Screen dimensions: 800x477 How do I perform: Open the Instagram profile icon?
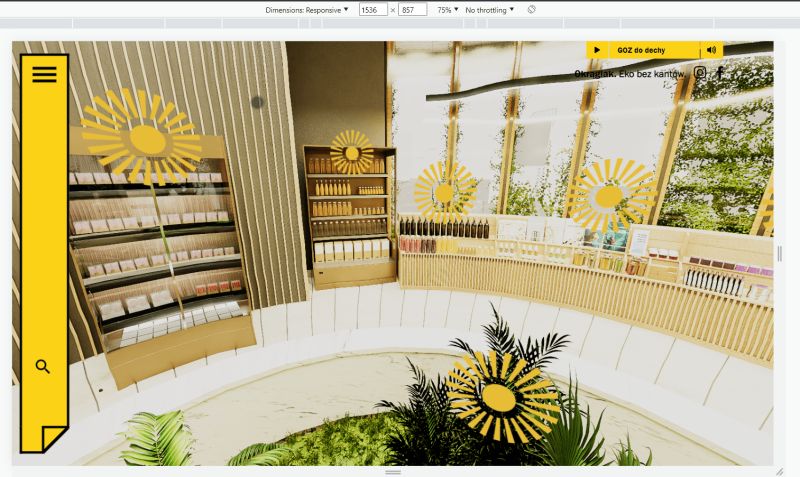click(x=700, y=72)
